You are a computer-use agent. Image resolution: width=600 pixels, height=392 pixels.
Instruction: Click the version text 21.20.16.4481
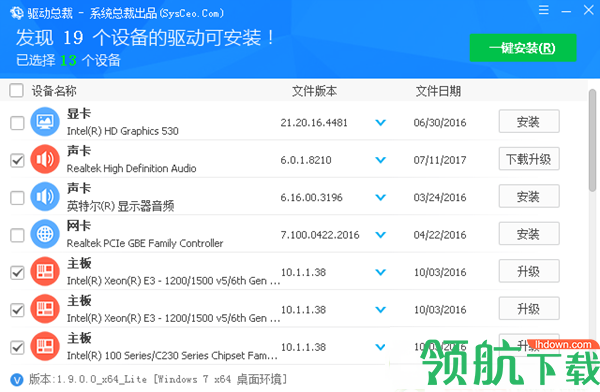[x=314, y=122]
